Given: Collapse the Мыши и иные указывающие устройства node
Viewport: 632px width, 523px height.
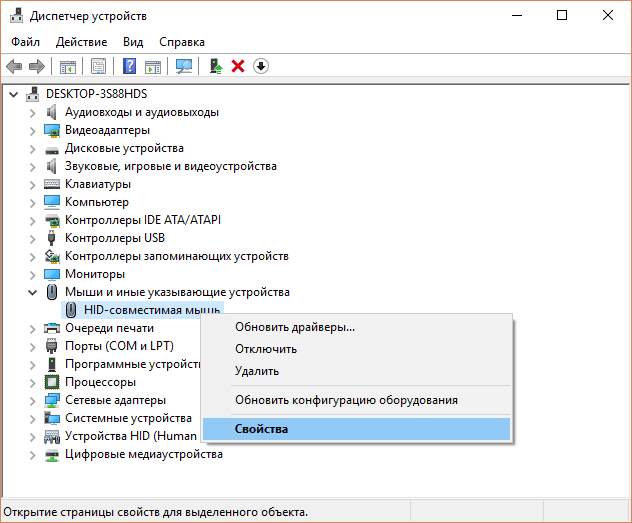Looking at the screenshot, I should coord(32,292).
